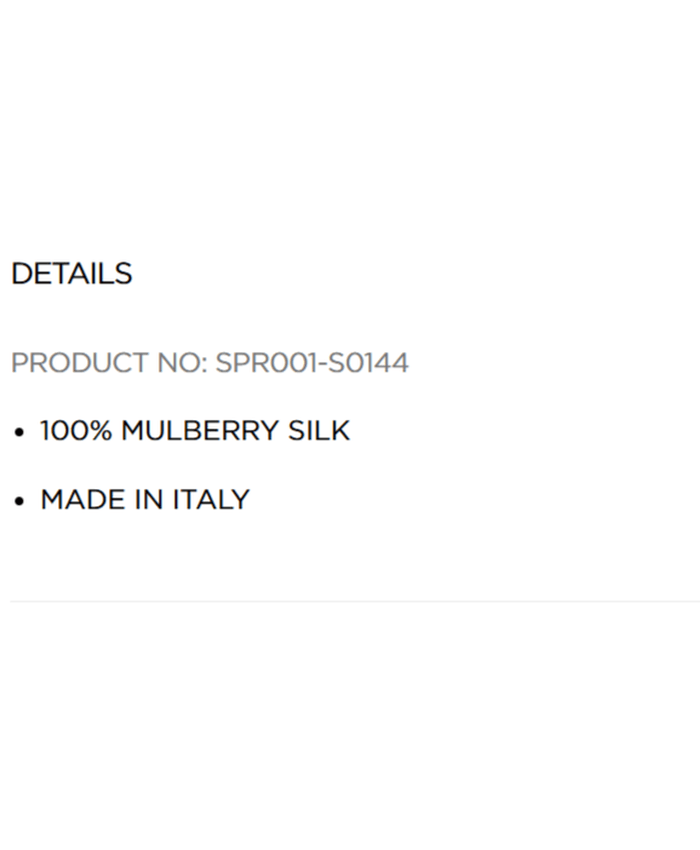Click the letter D starting DETAILS
Image resolution: width=700 pixels, height=850 pixels.
20,274
